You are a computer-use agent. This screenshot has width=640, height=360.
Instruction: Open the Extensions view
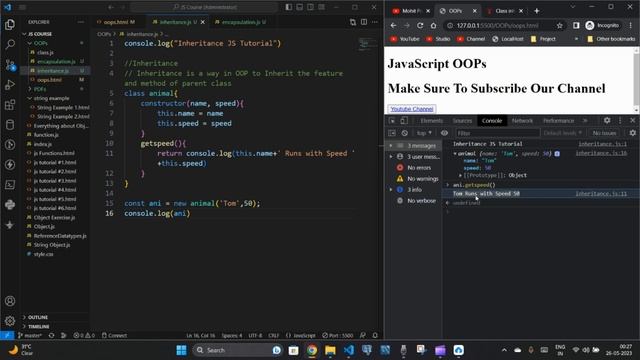pos(10,105)
